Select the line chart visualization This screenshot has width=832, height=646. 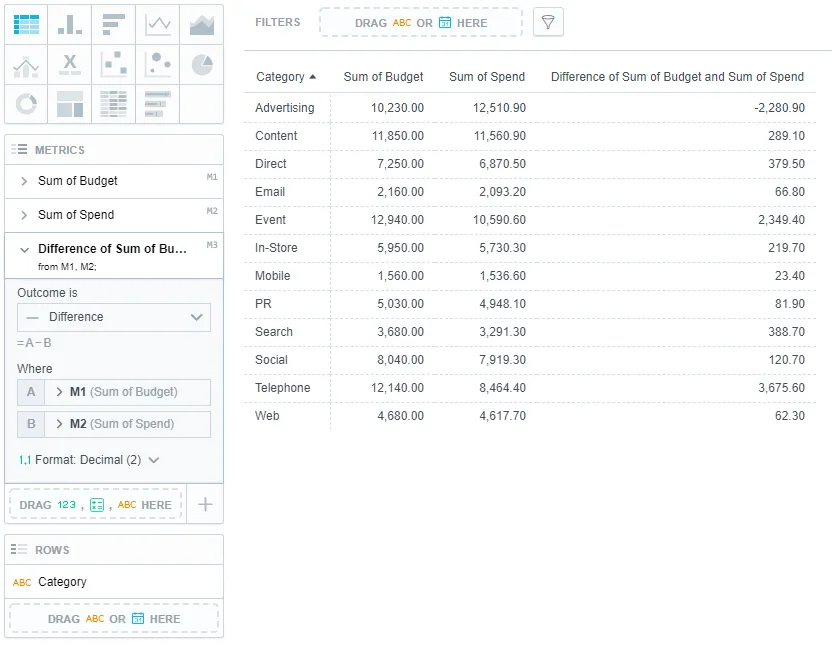[x=158, y=23]
